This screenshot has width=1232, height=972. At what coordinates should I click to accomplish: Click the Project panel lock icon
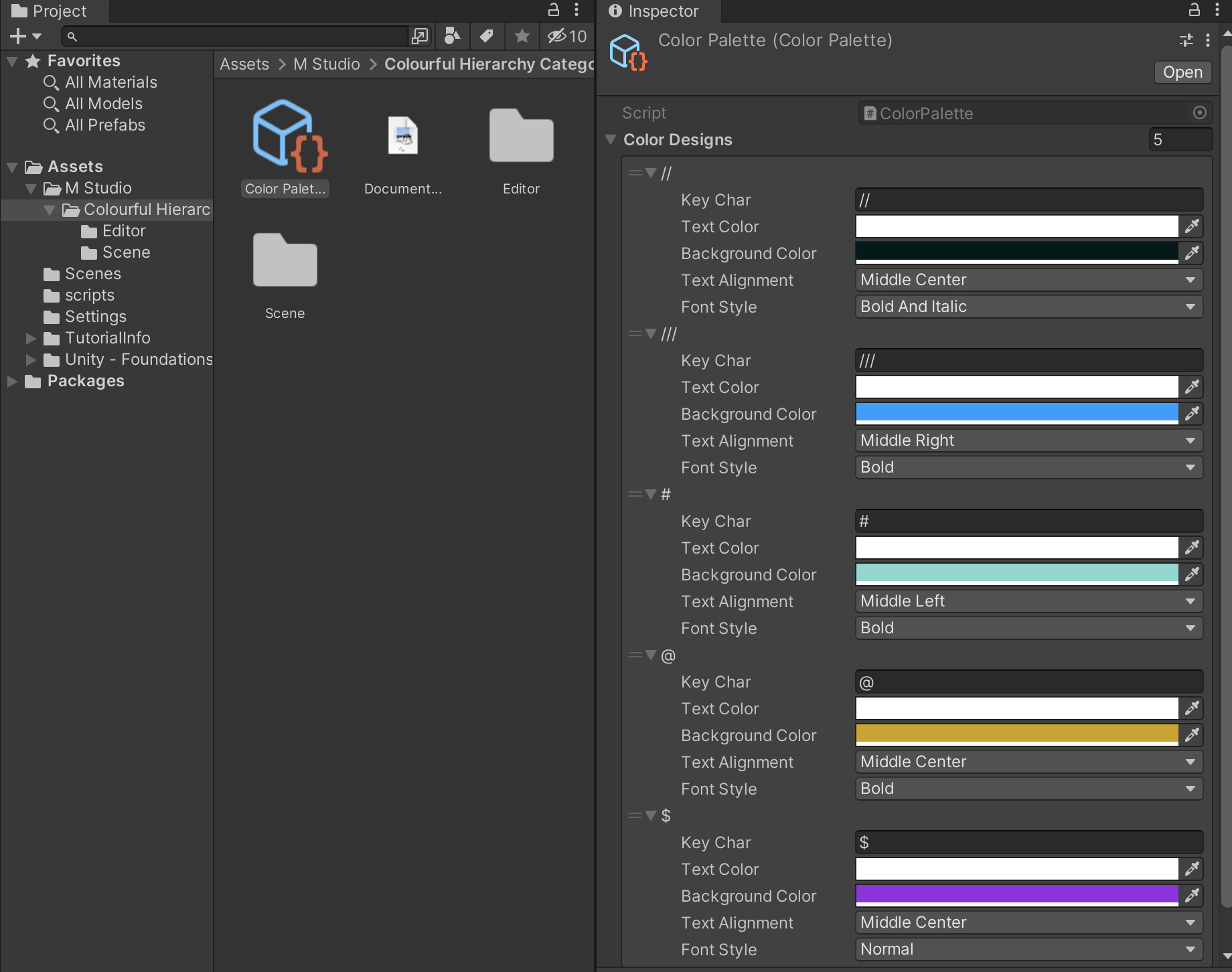pos(553,10)
